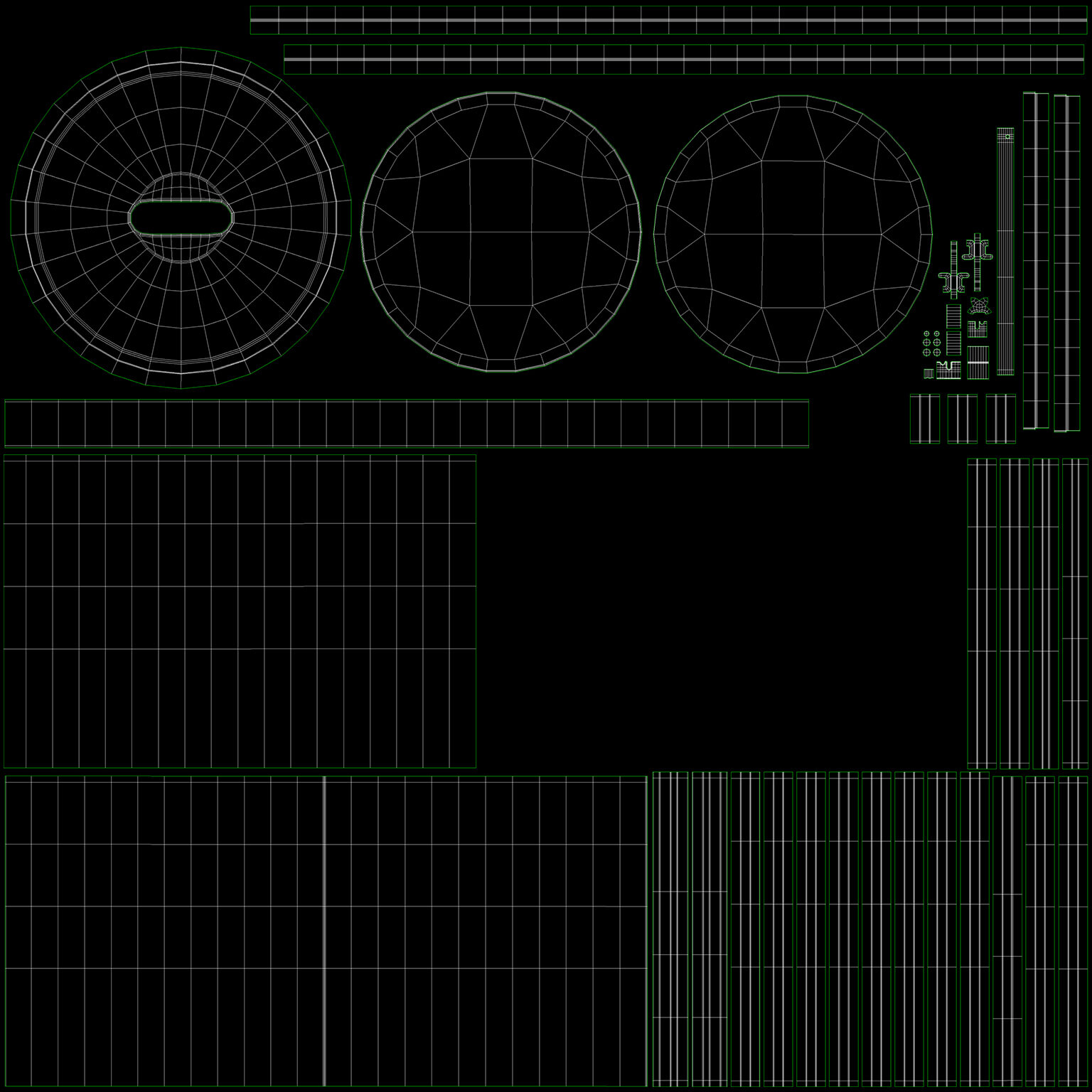Select the long horizontal strip below the circles
Screen dimensions: 1092x1092
pos(407,424)
